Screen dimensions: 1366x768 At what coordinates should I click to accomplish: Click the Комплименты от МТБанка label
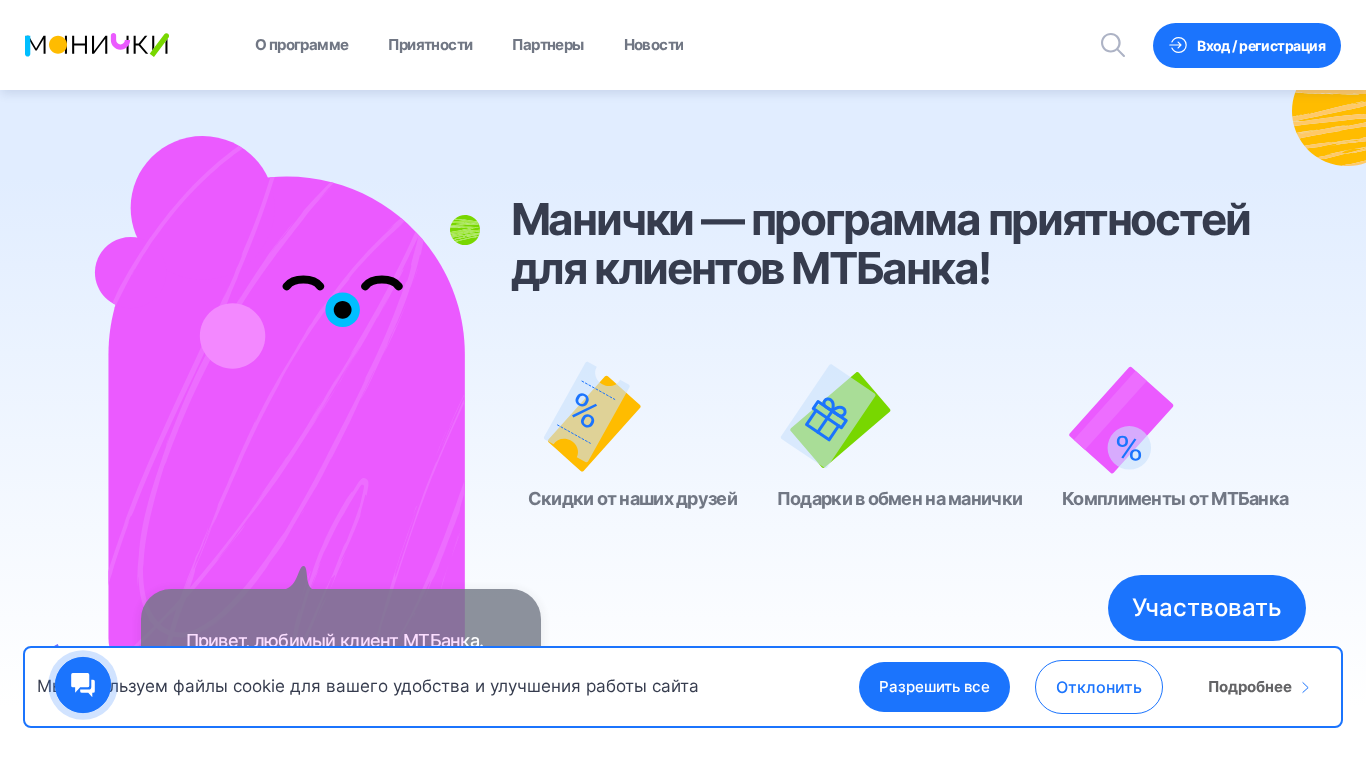1175,498
